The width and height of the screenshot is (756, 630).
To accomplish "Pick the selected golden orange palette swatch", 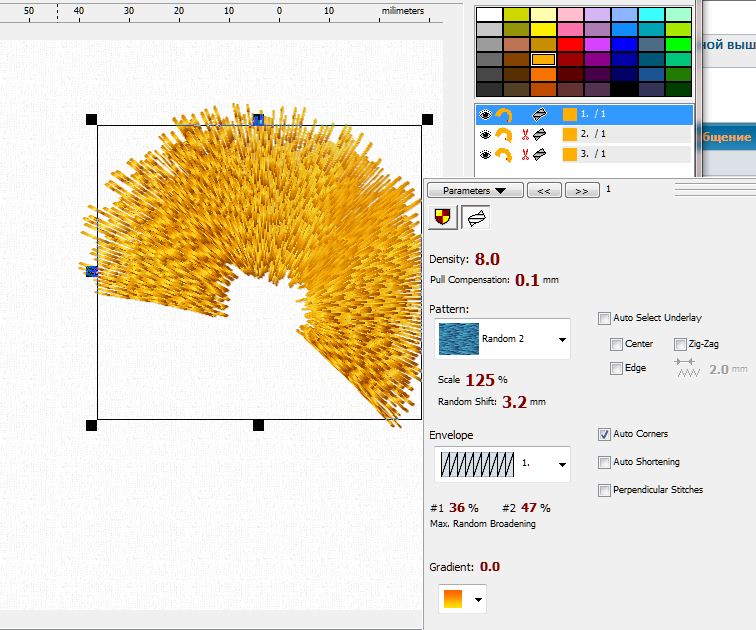I will 543,60.
